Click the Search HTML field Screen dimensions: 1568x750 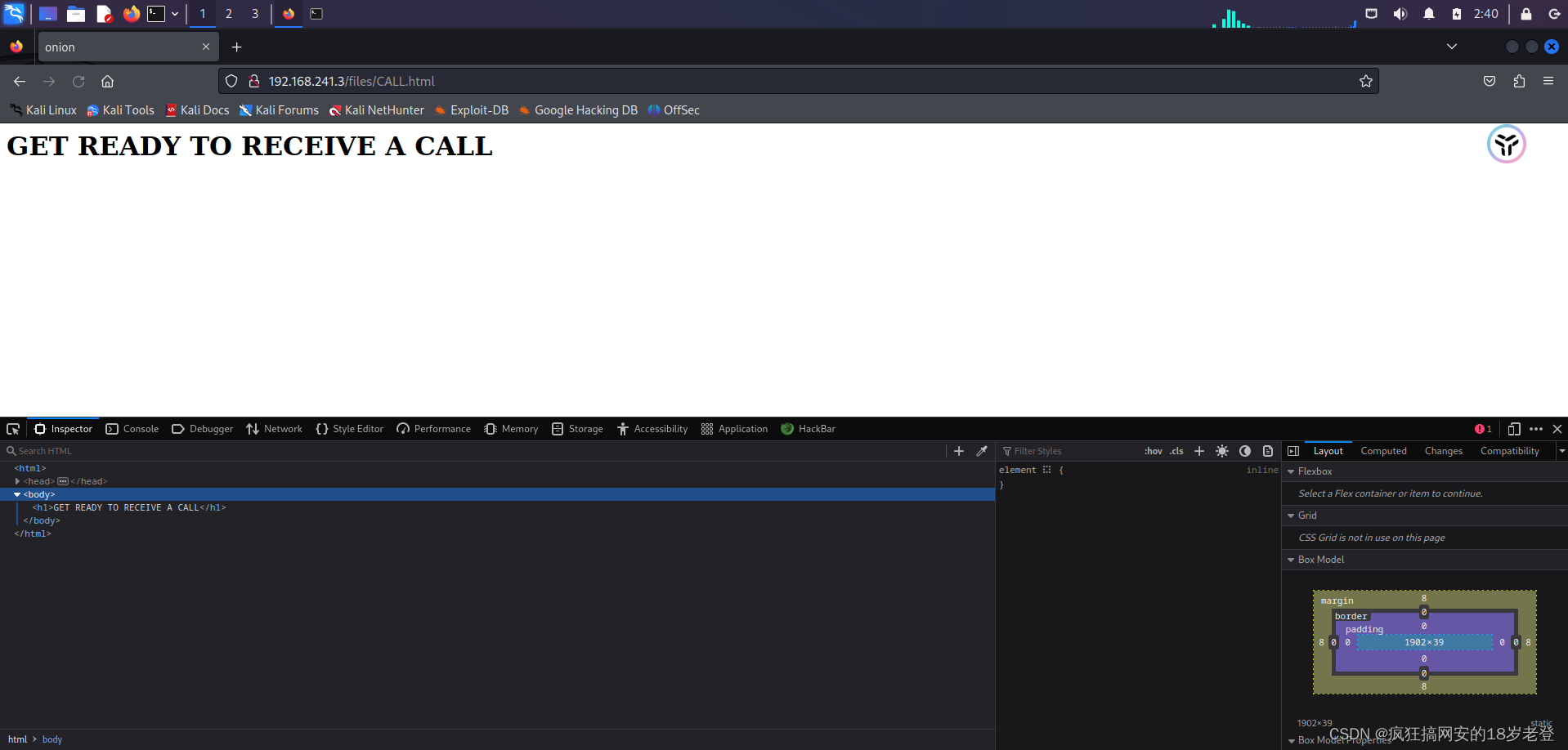pos(474,451)
